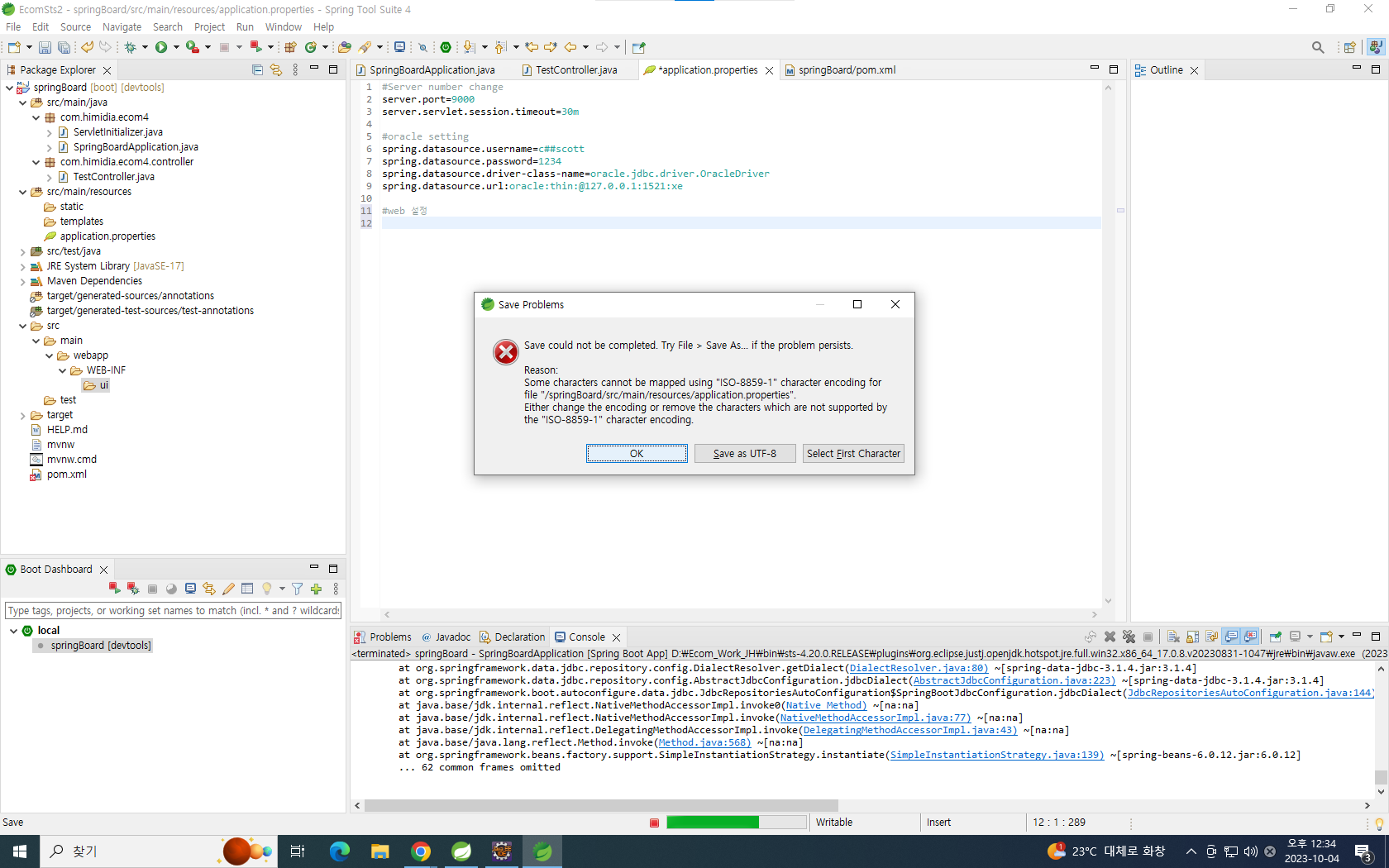Image resolution: width=1389 pixels, height=868 pixels.
Task: Expand the src/test/java folder
Action: coord(22,251)
